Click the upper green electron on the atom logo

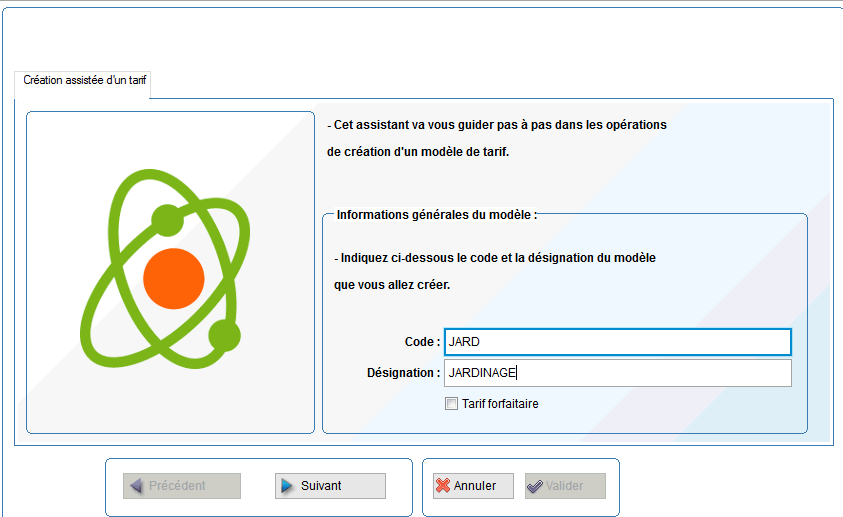(167, 220)
